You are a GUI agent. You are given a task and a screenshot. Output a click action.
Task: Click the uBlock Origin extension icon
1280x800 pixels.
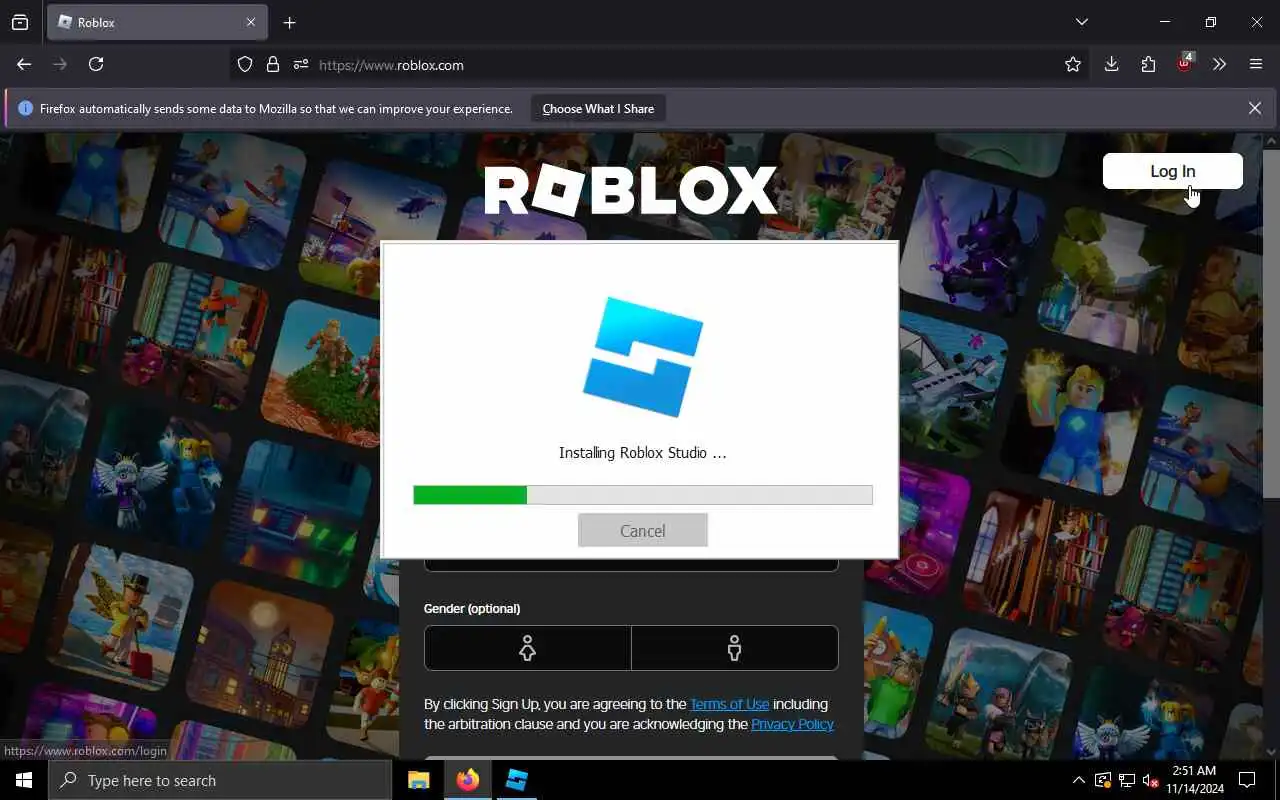pos(1185,64)
